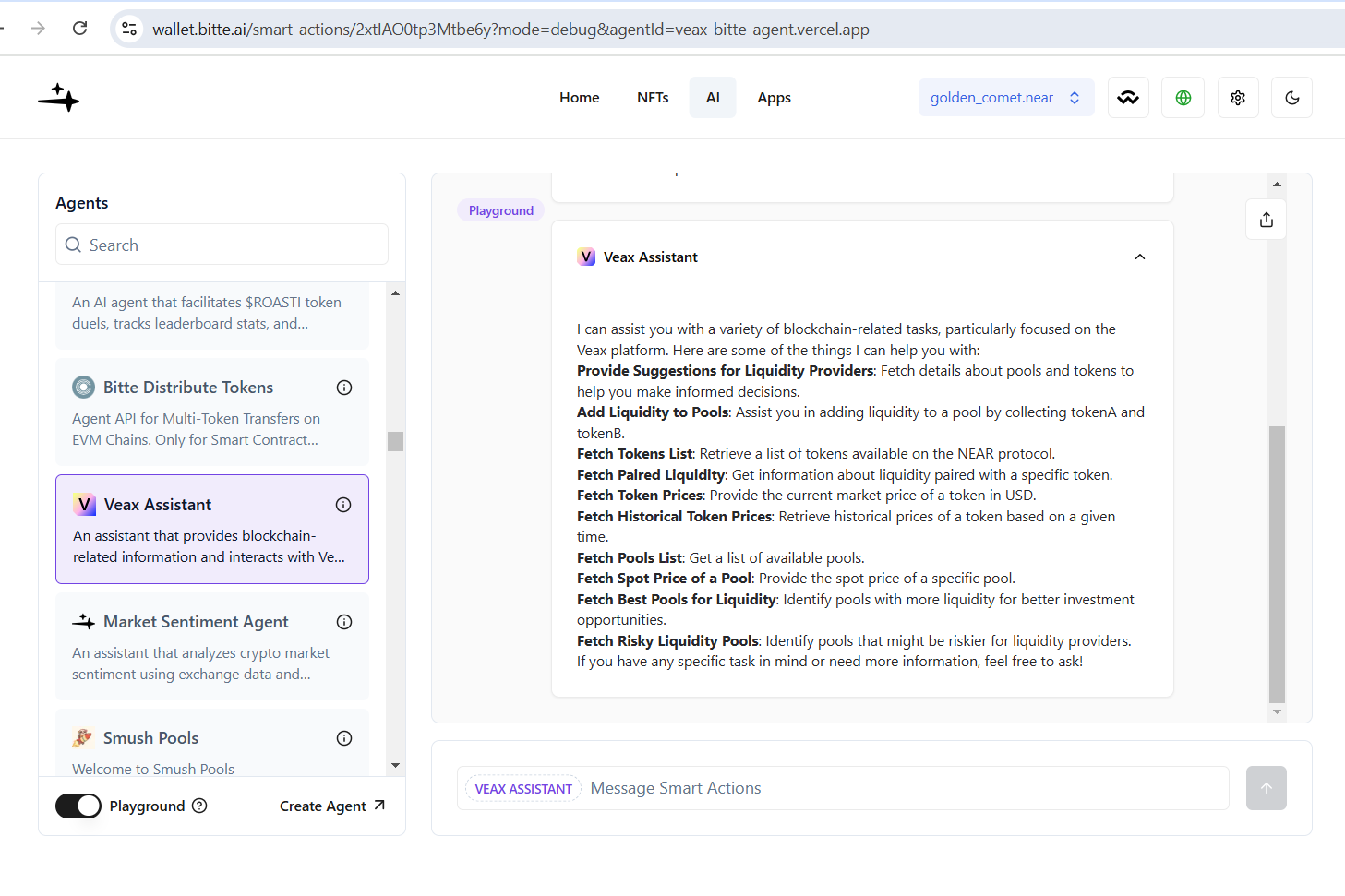
Task: Click the Playground help question icon
Action: coord(199,806)
